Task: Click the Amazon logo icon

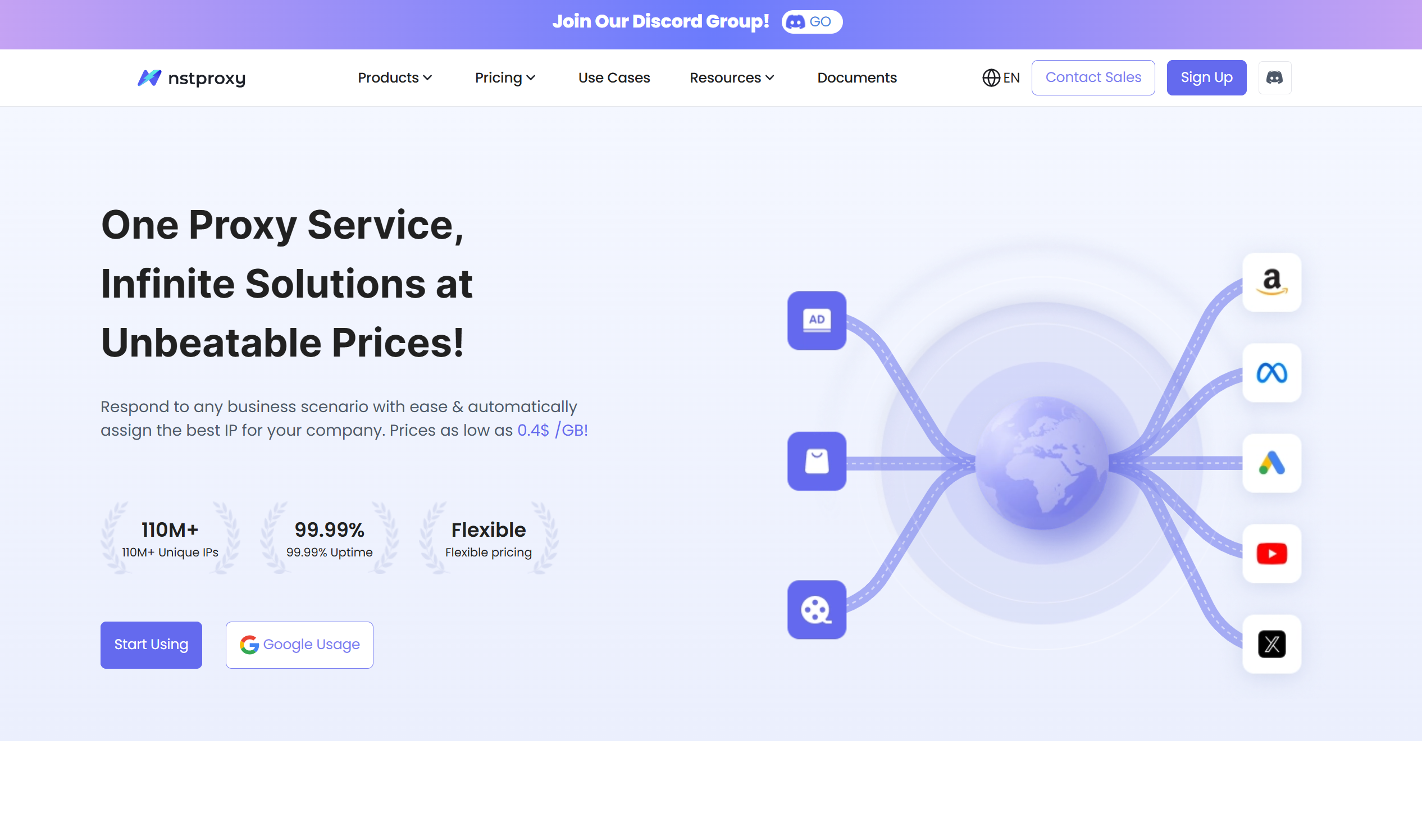Action: pos(1271,282)
